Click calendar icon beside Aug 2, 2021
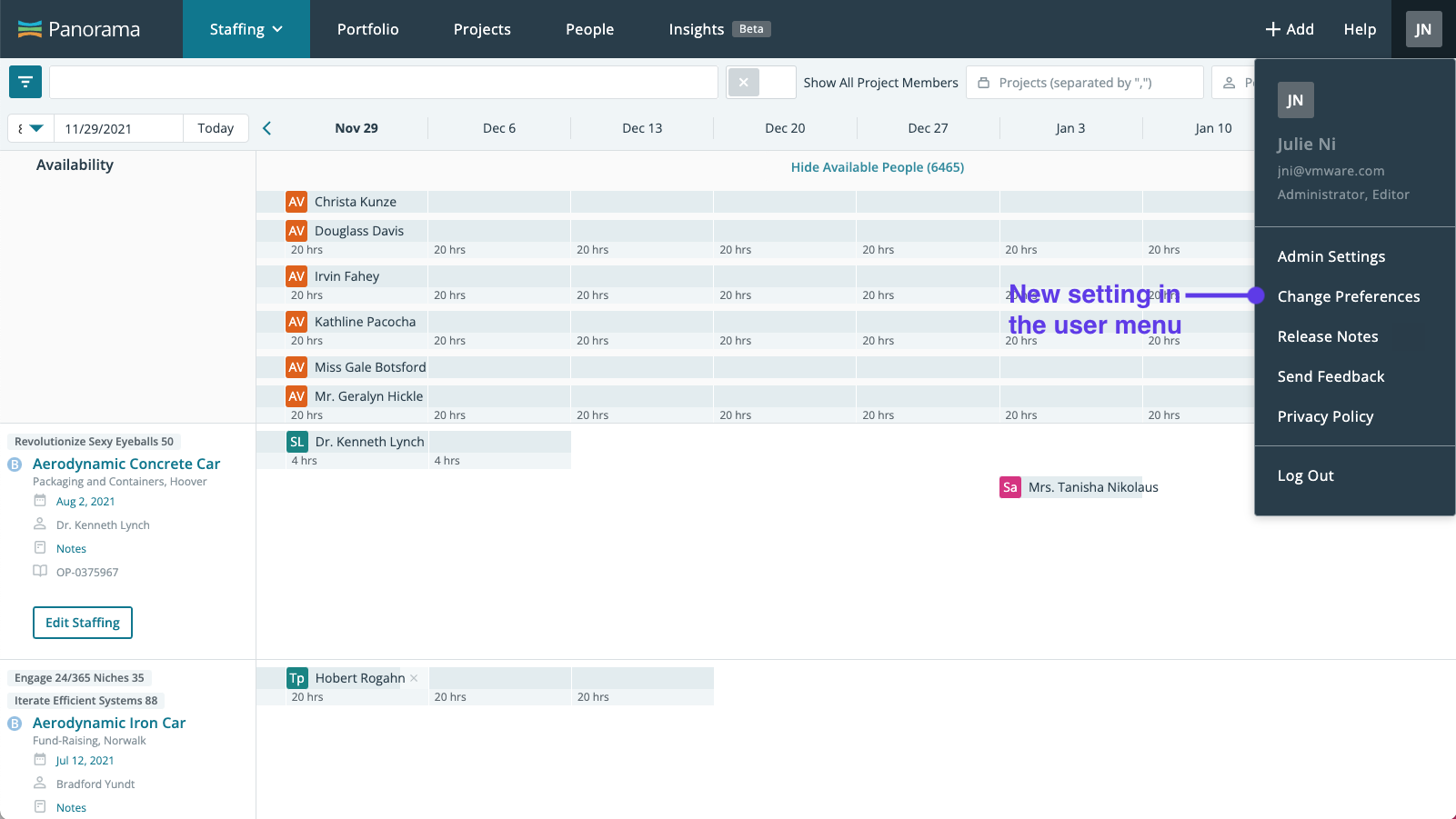The image size is (1456, 819). click(40, 500)
